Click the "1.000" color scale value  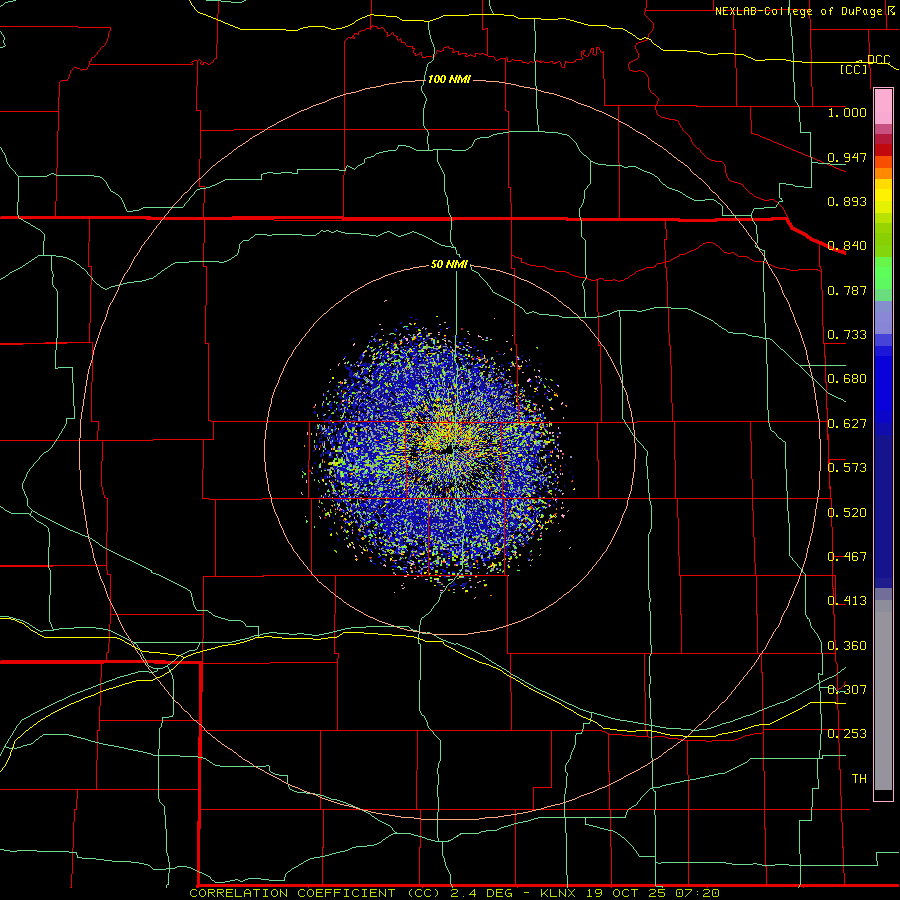[847, 112]
